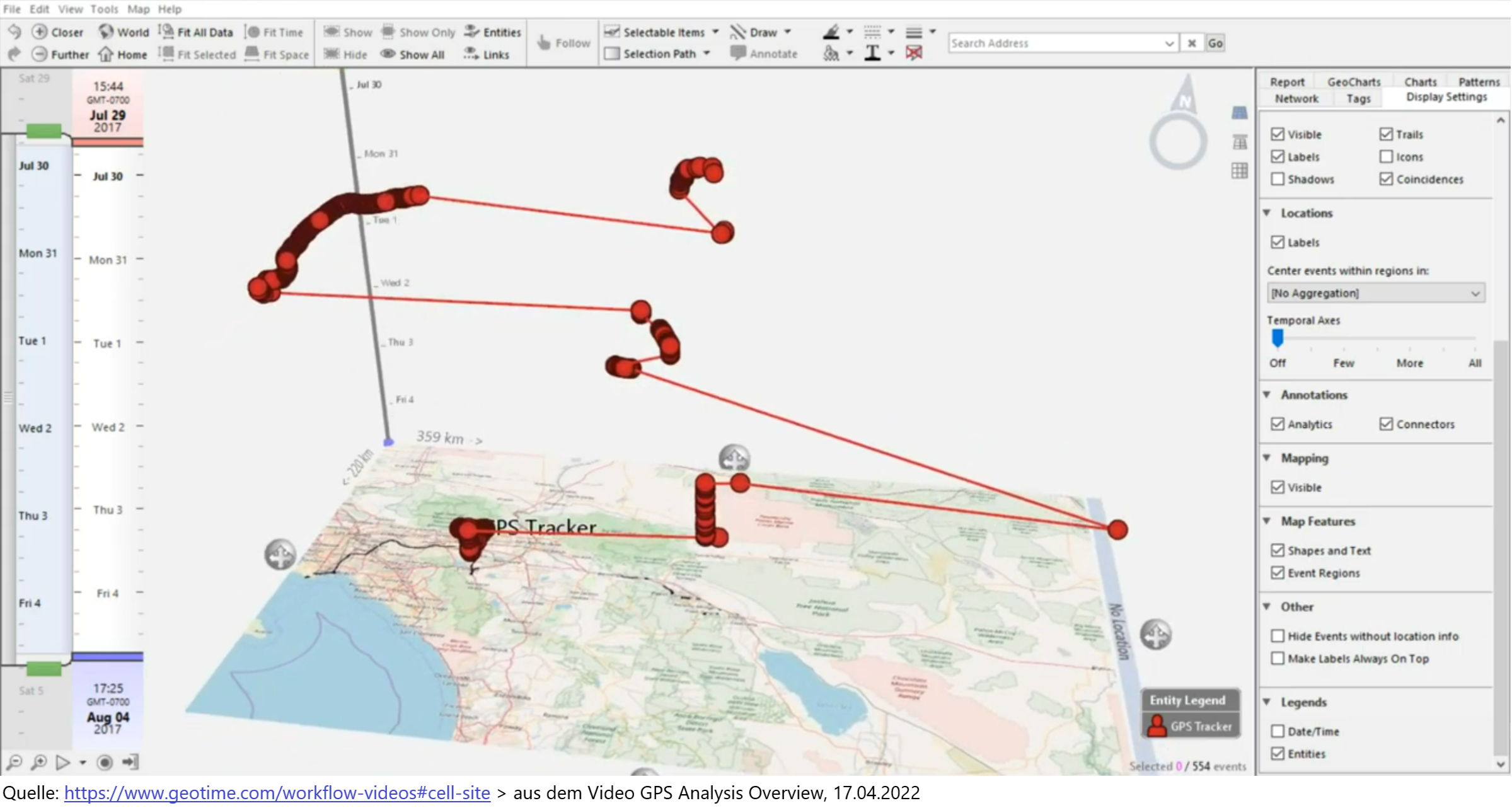Switch to the GeoCharts tab
1512x808 pixels.
click(x=1354, y=82)
